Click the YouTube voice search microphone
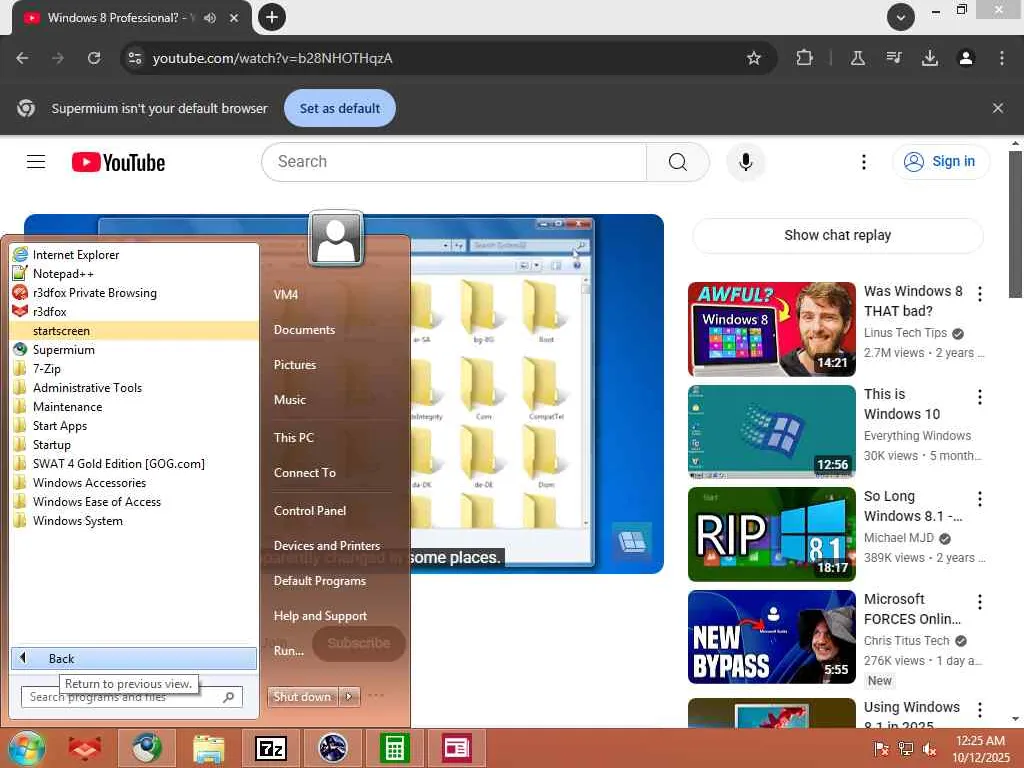The width and height of the screenshot is (1024, 768). (x=746, y=162)
